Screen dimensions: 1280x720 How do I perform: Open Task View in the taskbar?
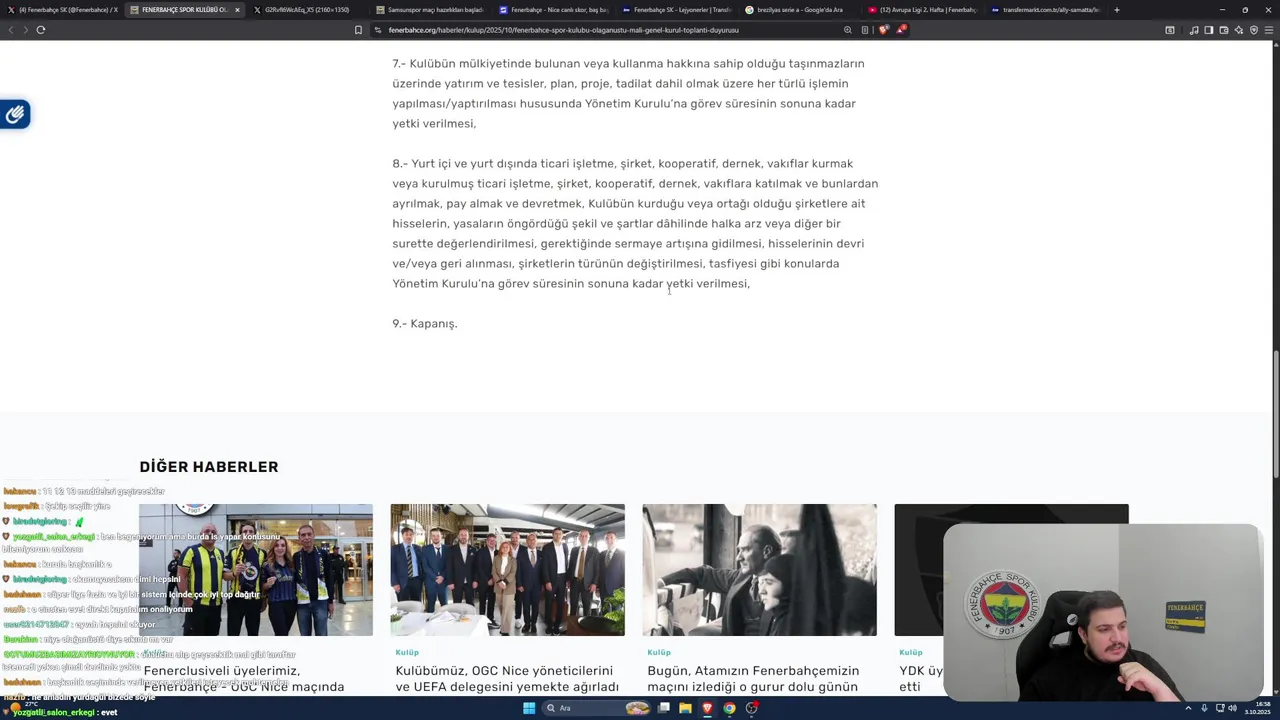pyautogui.click(x=663, y=708)
